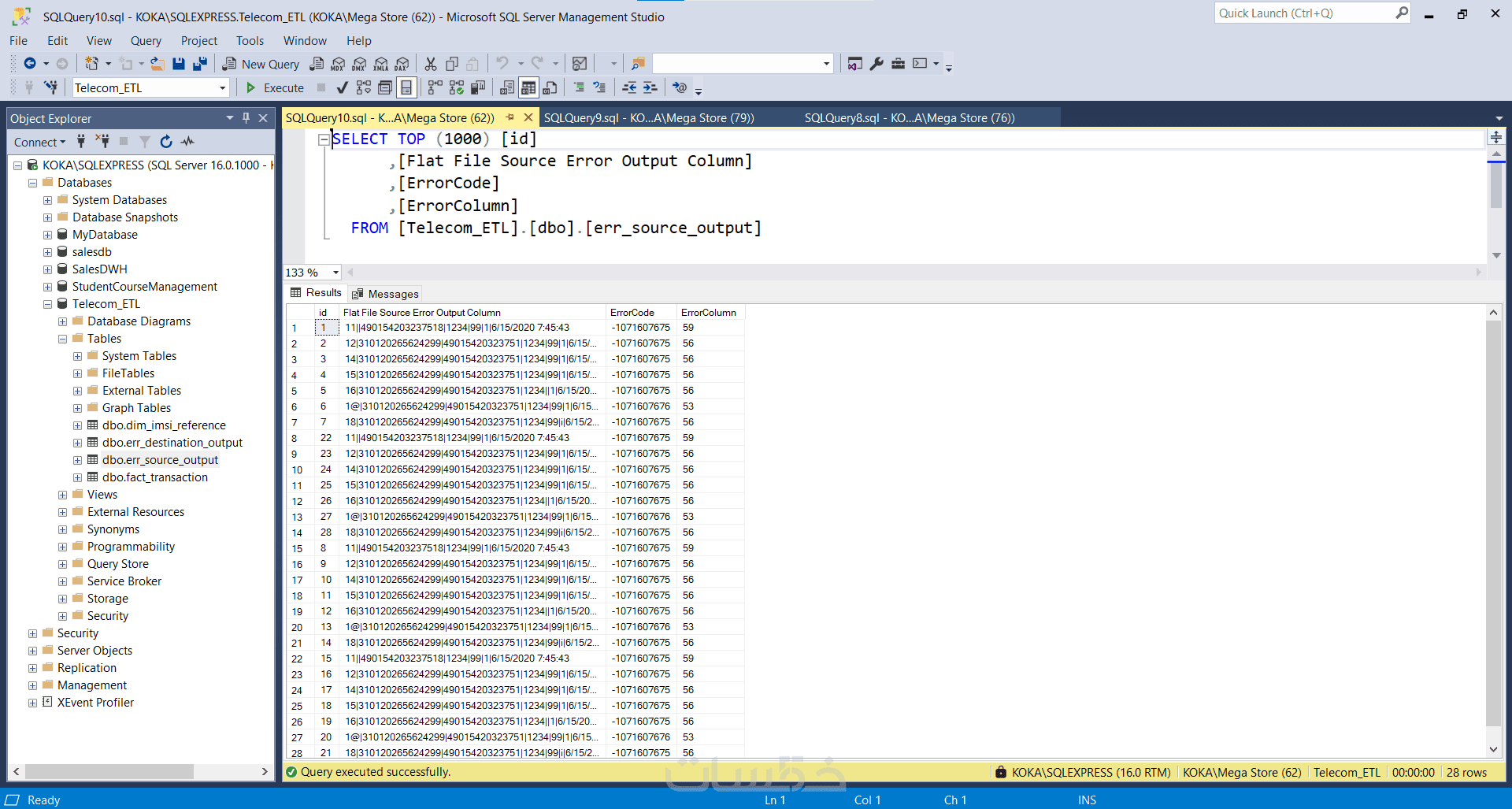
Task: Click the XMLA query icon
Action: tap(380, 64)
